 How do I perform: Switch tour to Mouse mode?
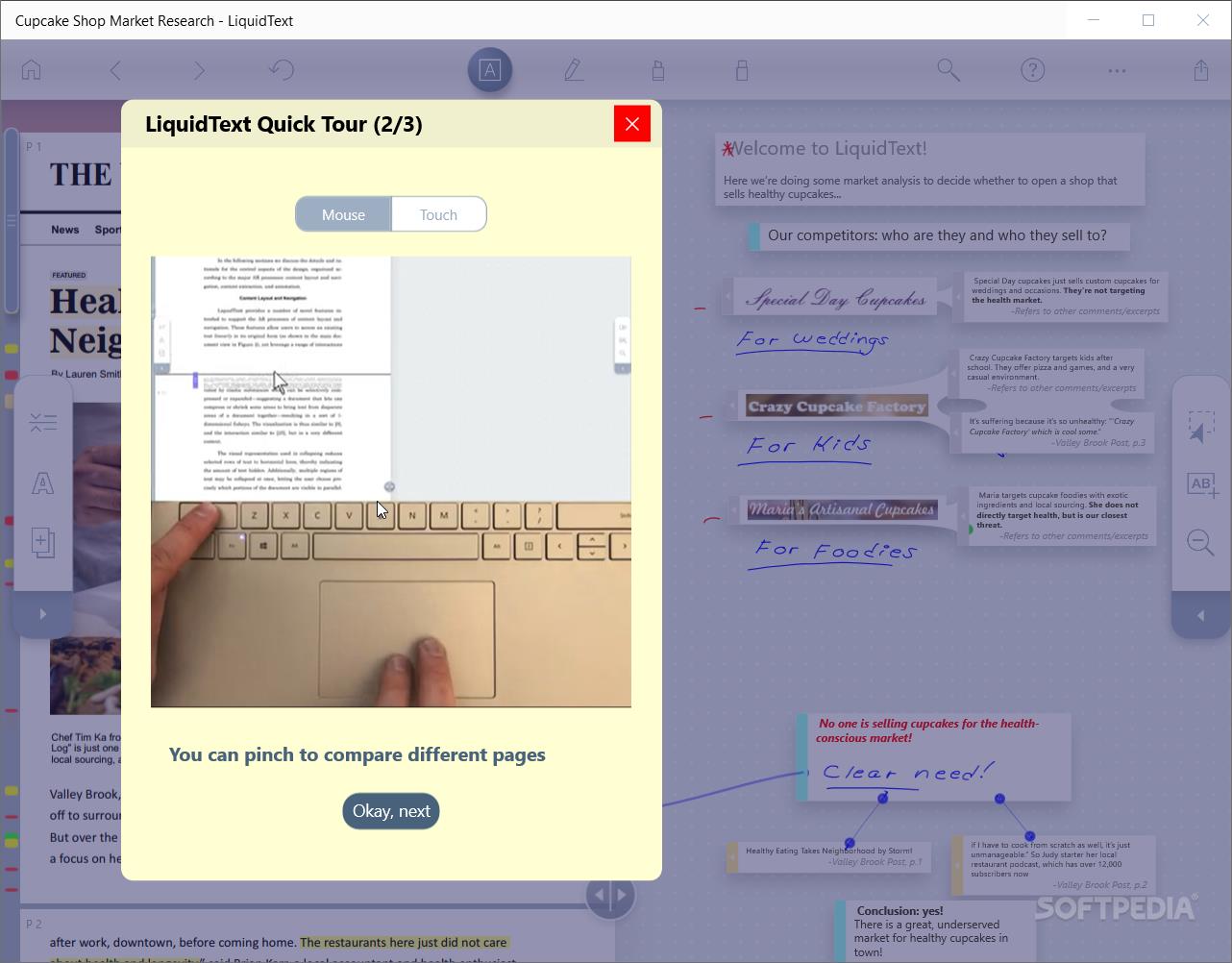[x=343, y=214]
